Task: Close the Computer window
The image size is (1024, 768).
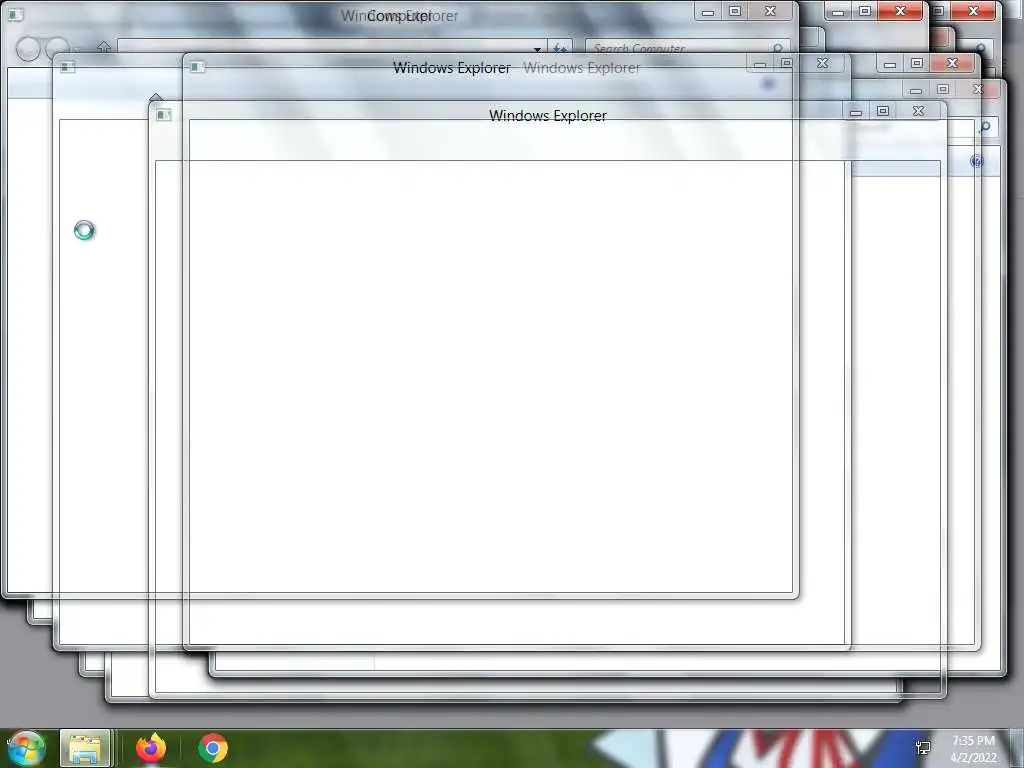Action: [771, 11]
